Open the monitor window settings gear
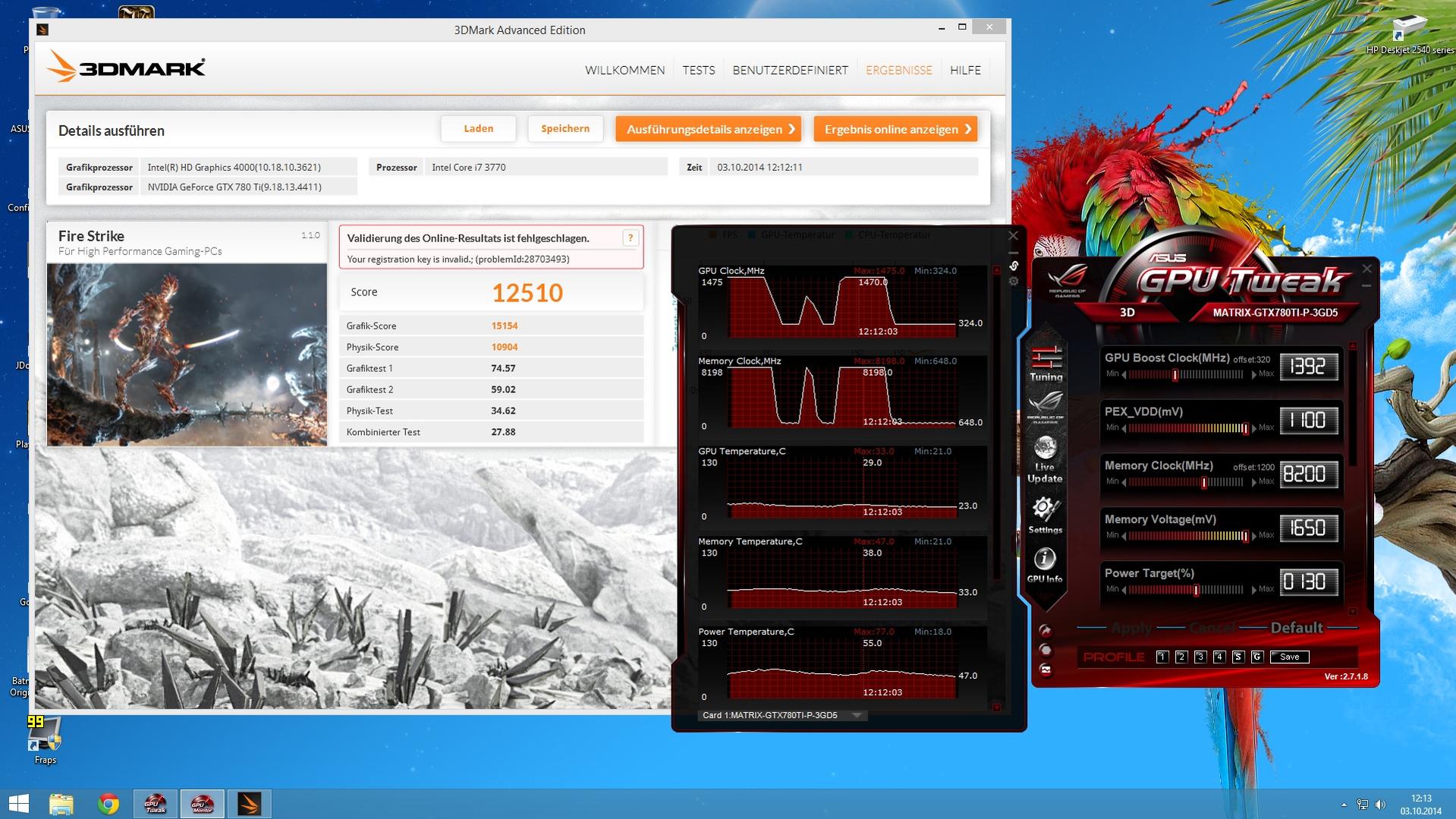The height and width of the screenshot is (819, 1456). click(x=1013, y=282)
